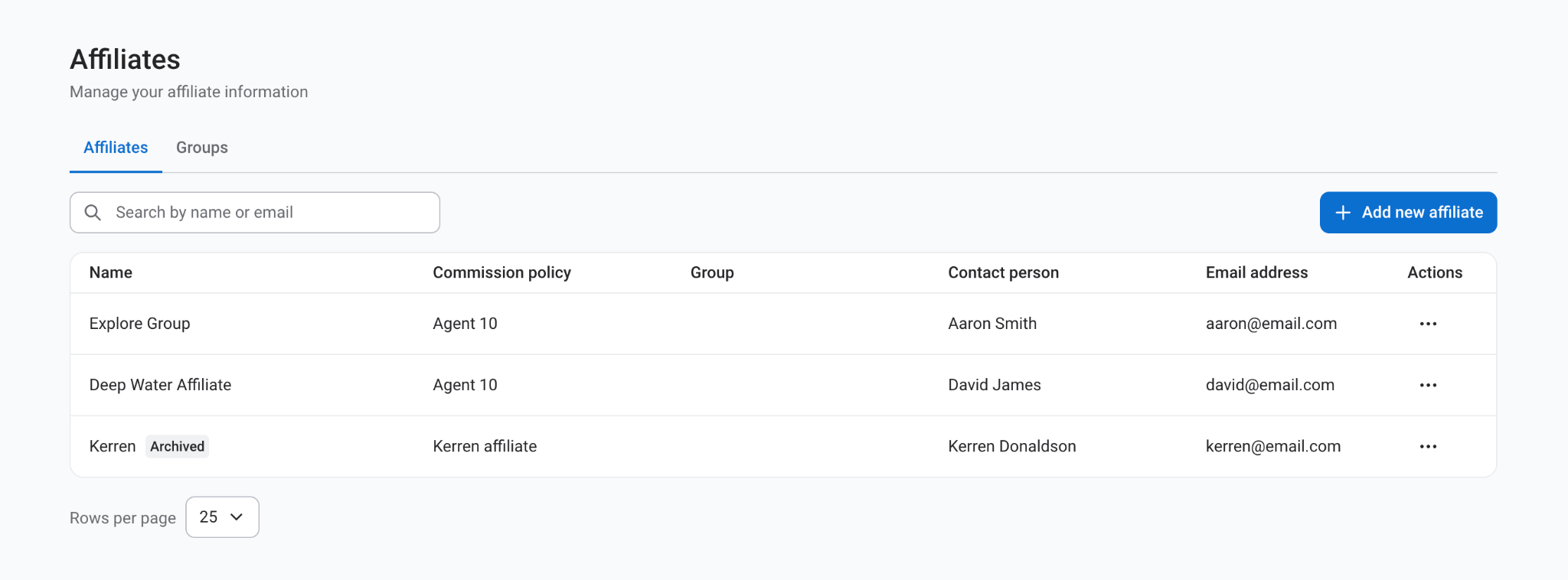Click contact person Kerren Donaldson
This screenshot has height=580, width=1568.
point(1011,446)
